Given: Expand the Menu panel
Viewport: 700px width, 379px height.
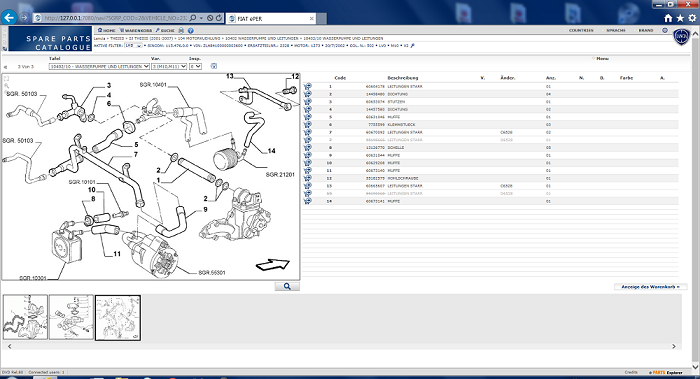Looking at the screenshot, I should point(600,58).
